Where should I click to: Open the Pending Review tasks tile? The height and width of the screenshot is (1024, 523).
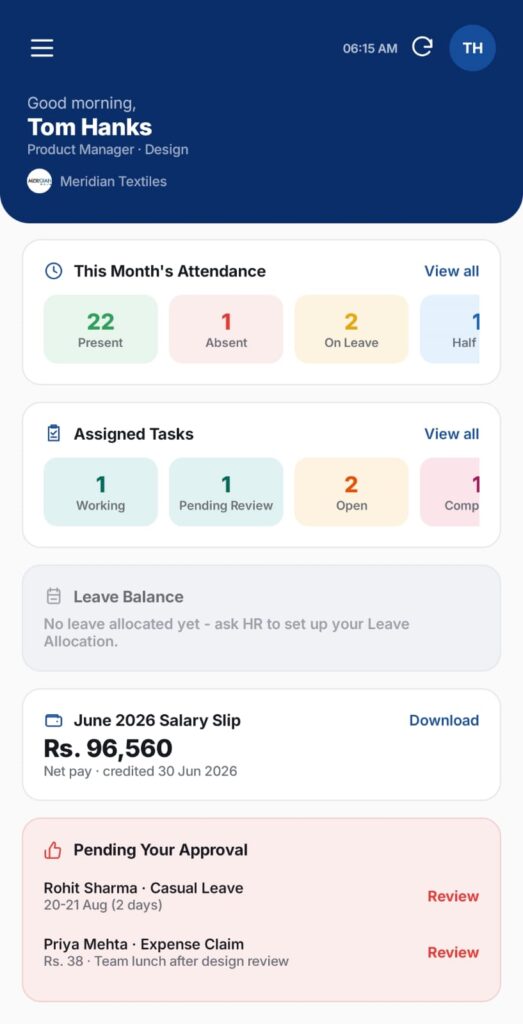pyautogui.click(x=226, y=492)
